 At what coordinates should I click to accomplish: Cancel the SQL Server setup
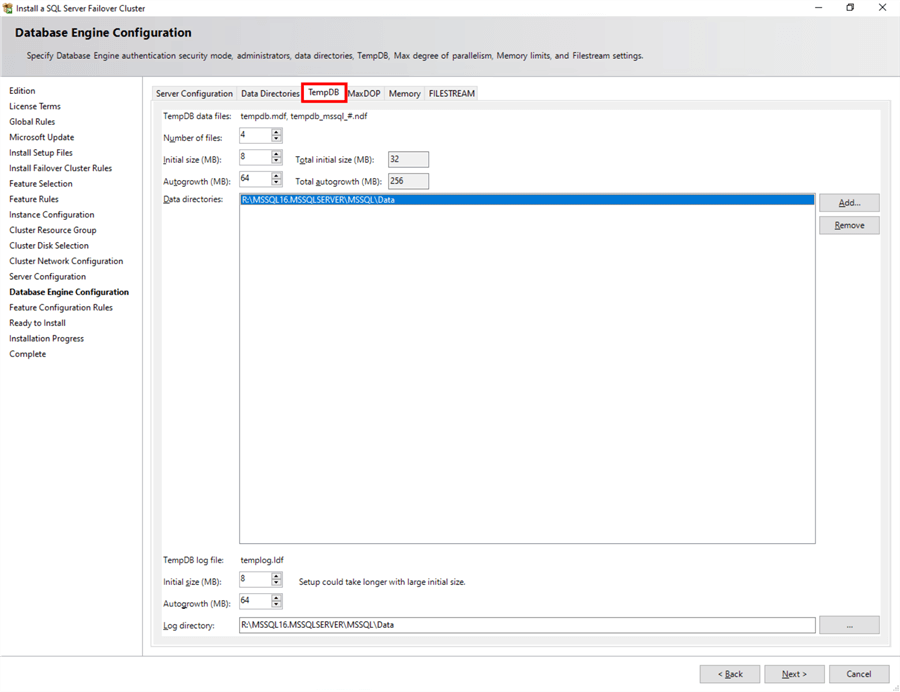pyautogui.click(x=859, y=674)
